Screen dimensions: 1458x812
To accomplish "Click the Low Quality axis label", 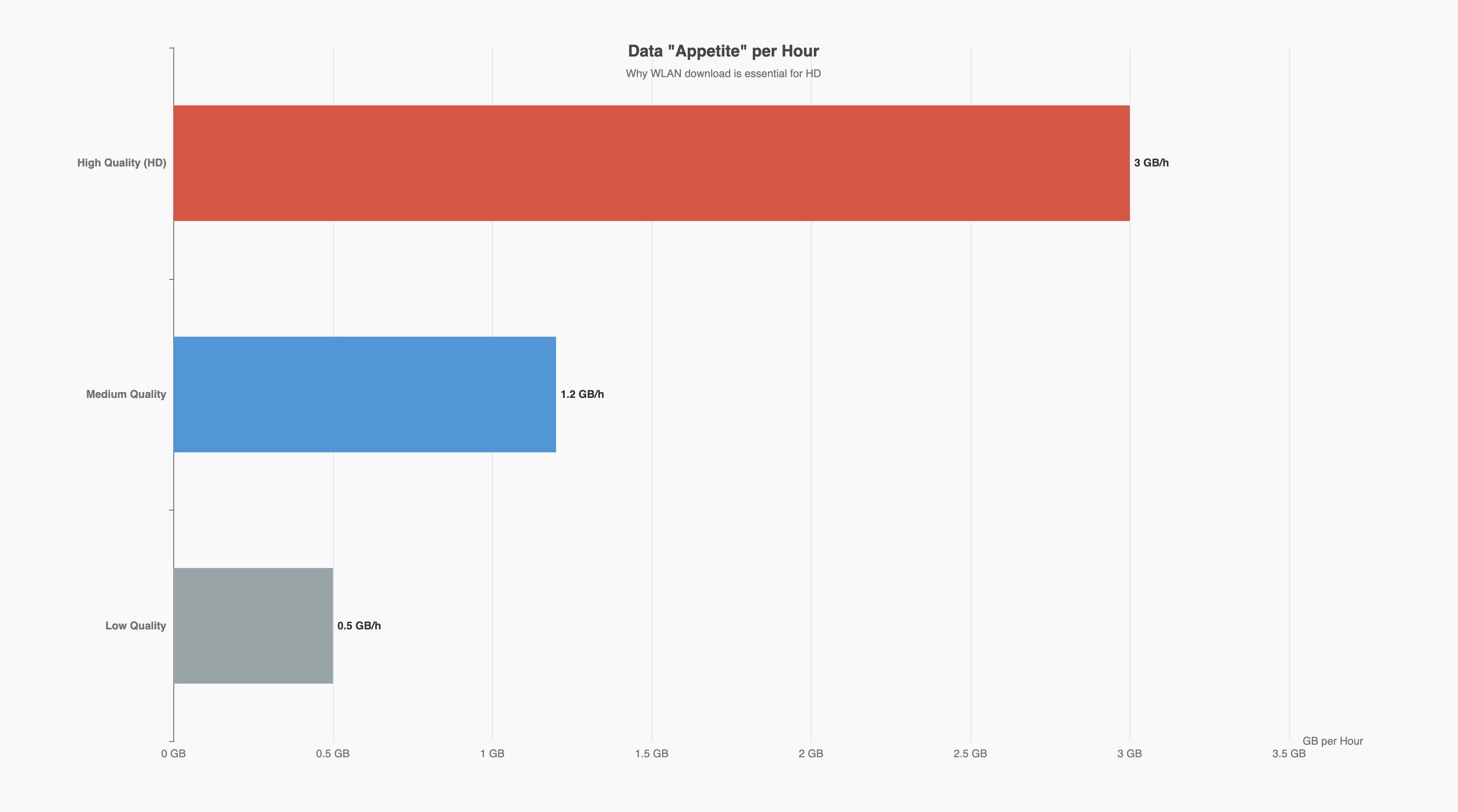I will point(135,625).
